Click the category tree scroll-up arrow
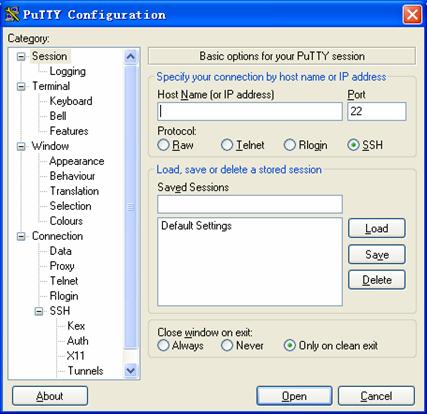The image size is (427, 414). point(130,57)
